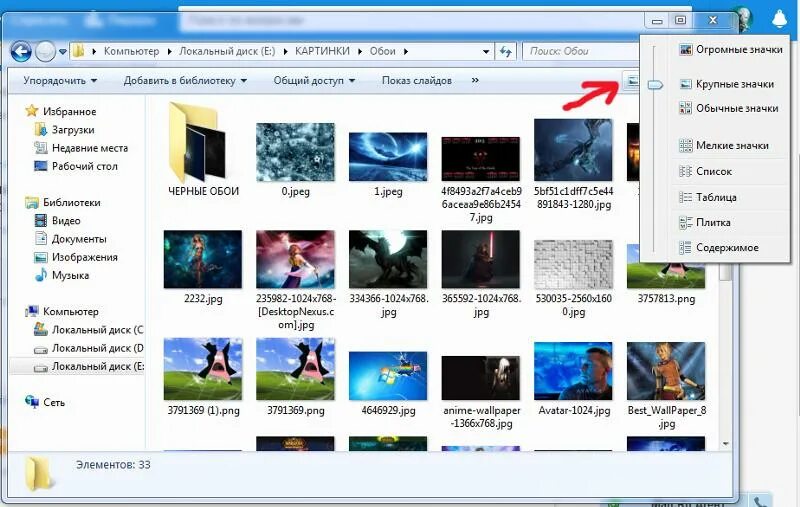800x507 pixels.
Task: Click the change view icon in toolbar
Action: [x=632, y=81]
